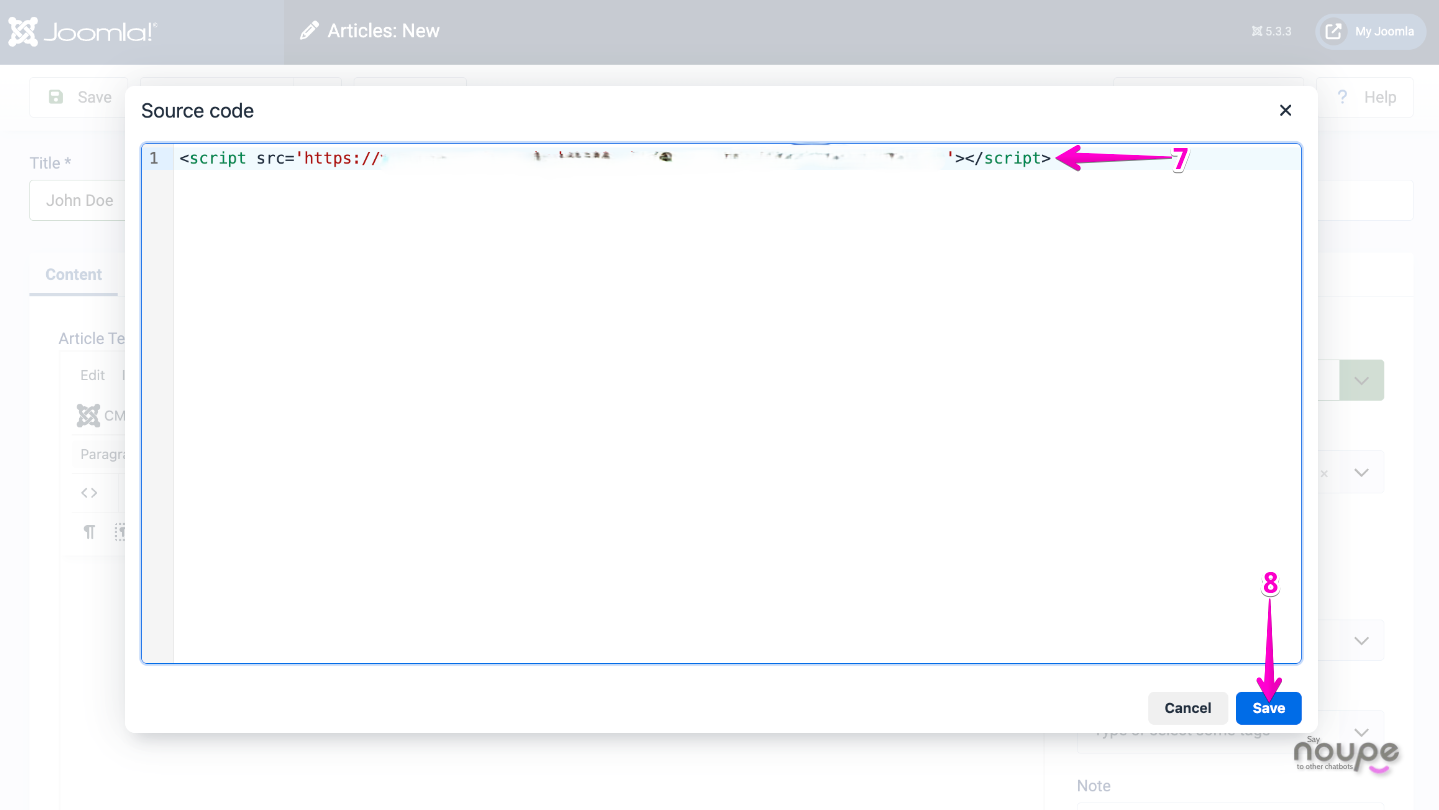The height and width of the screenshot is (810, 1439).
Task: Close the Source code dialog with X
Action: 1285,111
